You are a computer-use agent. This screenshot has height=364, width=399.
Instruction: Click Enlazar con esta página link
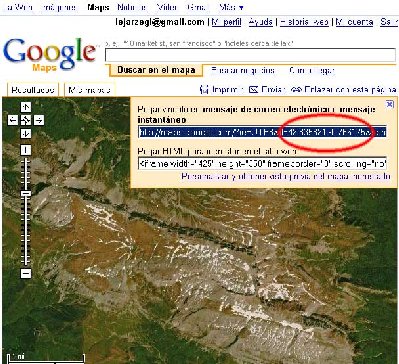click(351, 90)
